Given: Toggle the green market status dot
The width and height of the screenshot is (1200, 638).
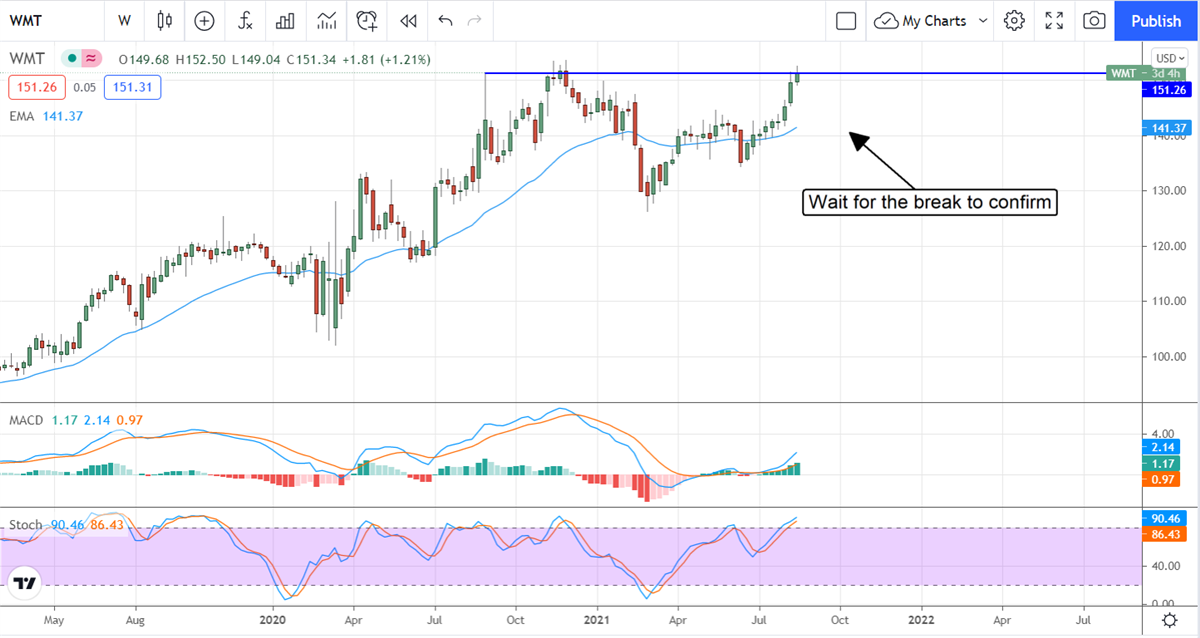Looking at the screenshot, I should pos(71,59).
